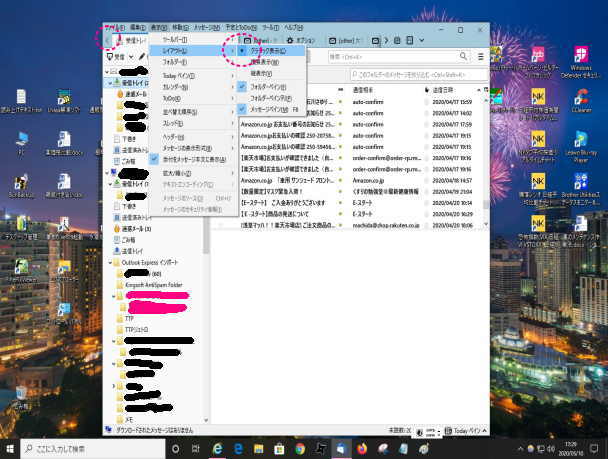Uncheck フォルダーペイン in layout submenu

point(271,87)
